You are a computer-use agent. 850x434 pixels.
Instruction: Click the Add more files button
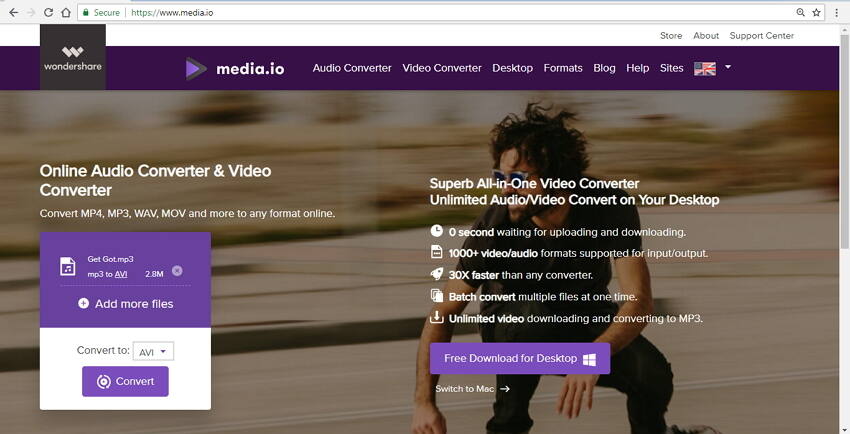[125, 303]
